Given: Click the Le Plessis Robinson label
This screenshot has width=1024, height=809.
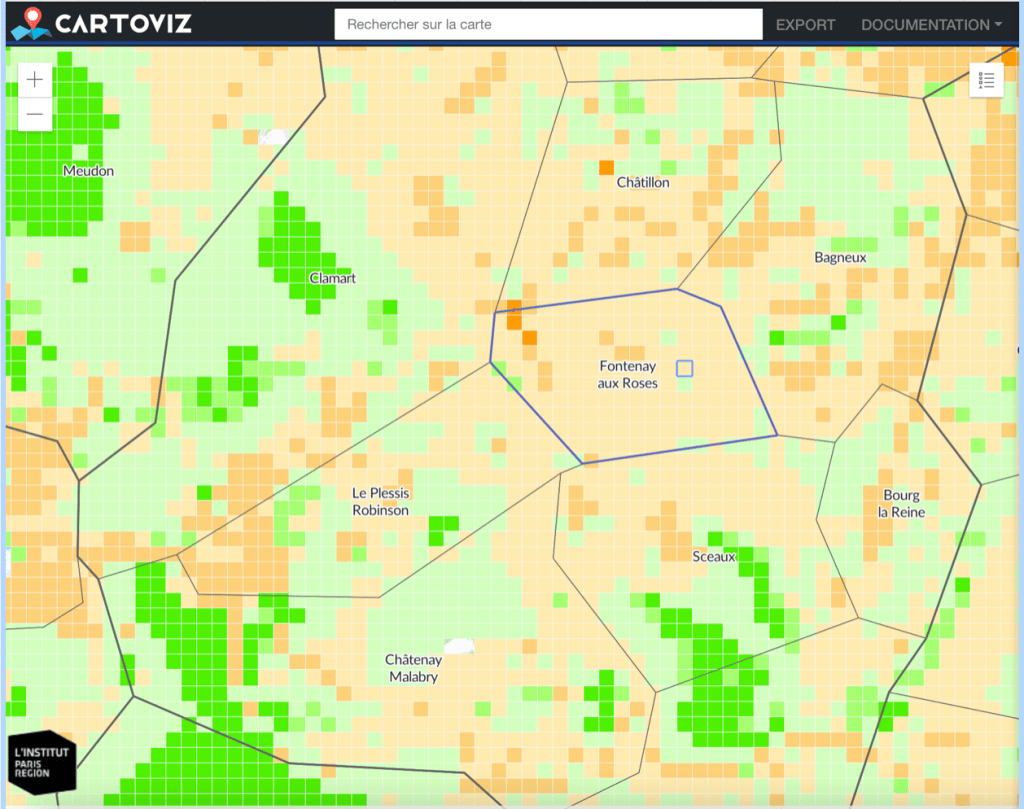Looking at the screenshot, I should 380,501.
